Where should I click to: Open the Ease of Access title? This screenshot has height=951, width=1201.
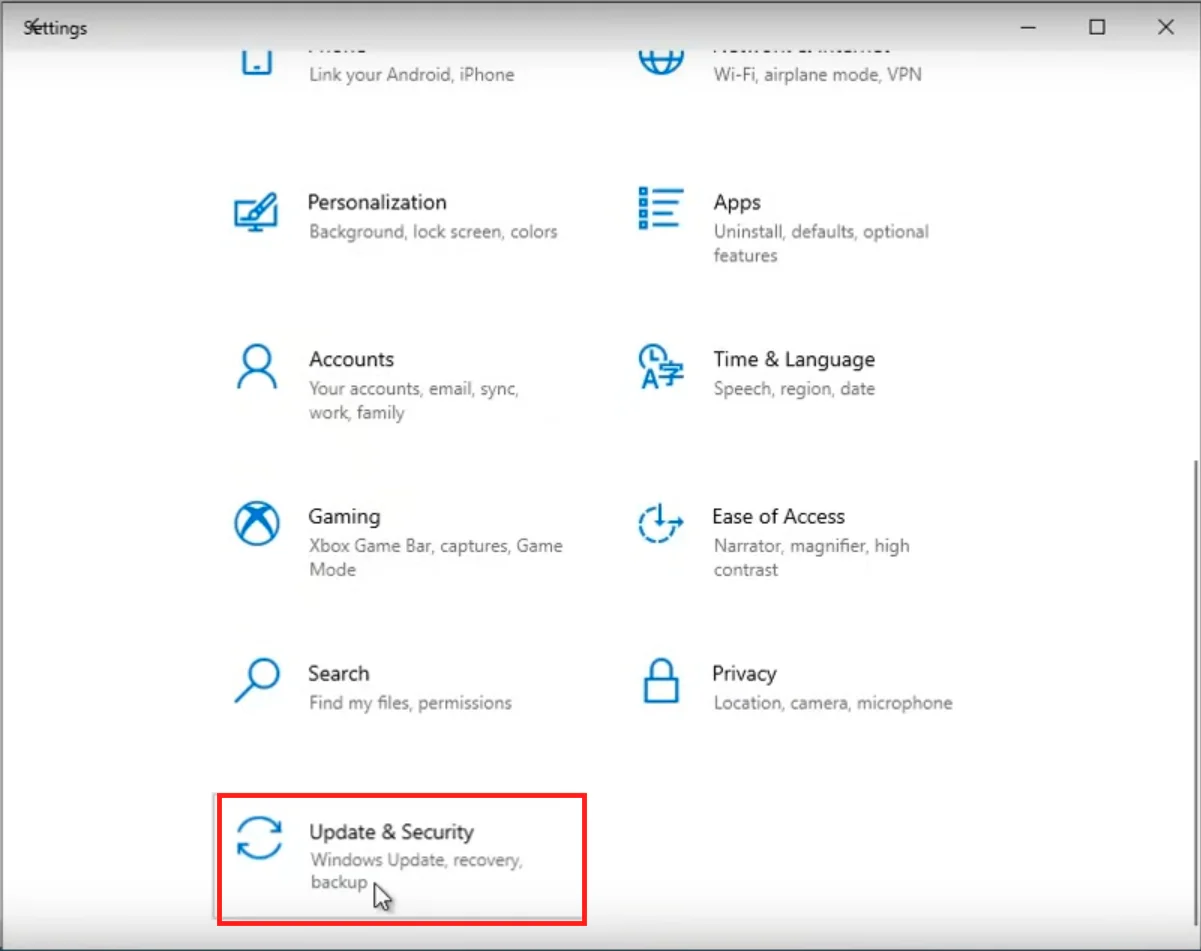(778, 516)
